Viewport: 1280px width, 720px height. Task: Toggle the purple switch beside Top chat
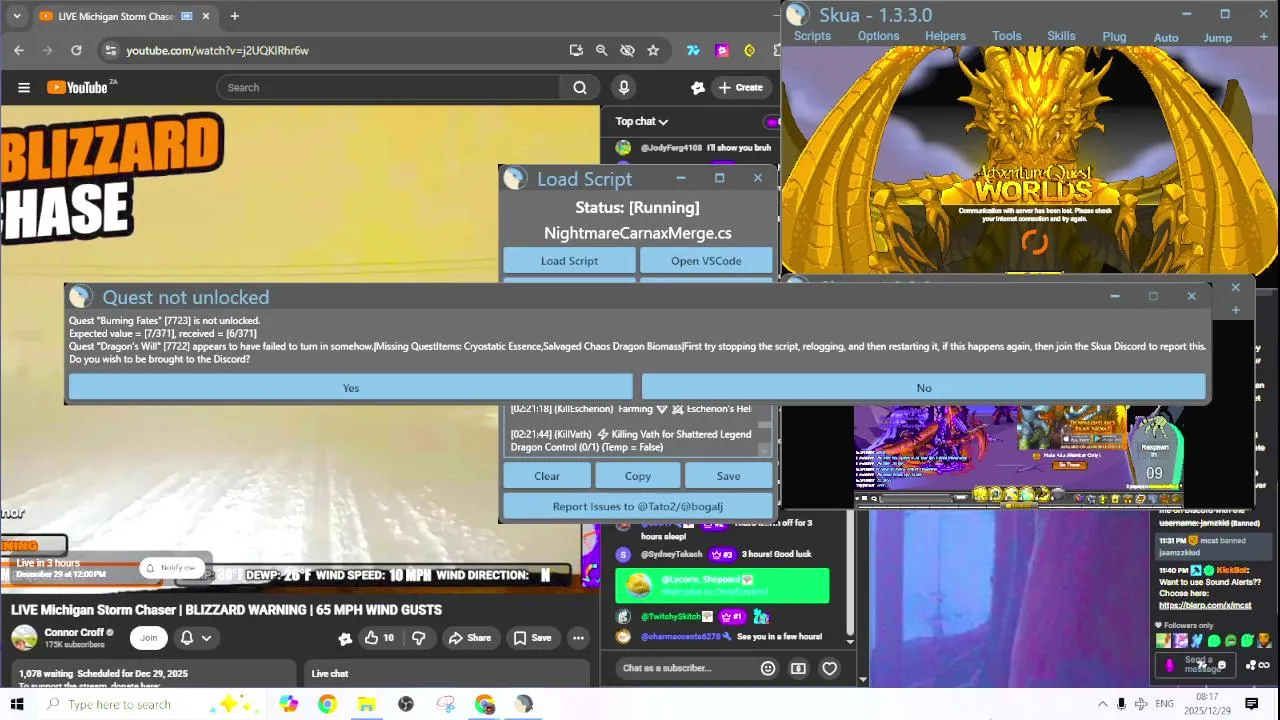tap(772, 122)
